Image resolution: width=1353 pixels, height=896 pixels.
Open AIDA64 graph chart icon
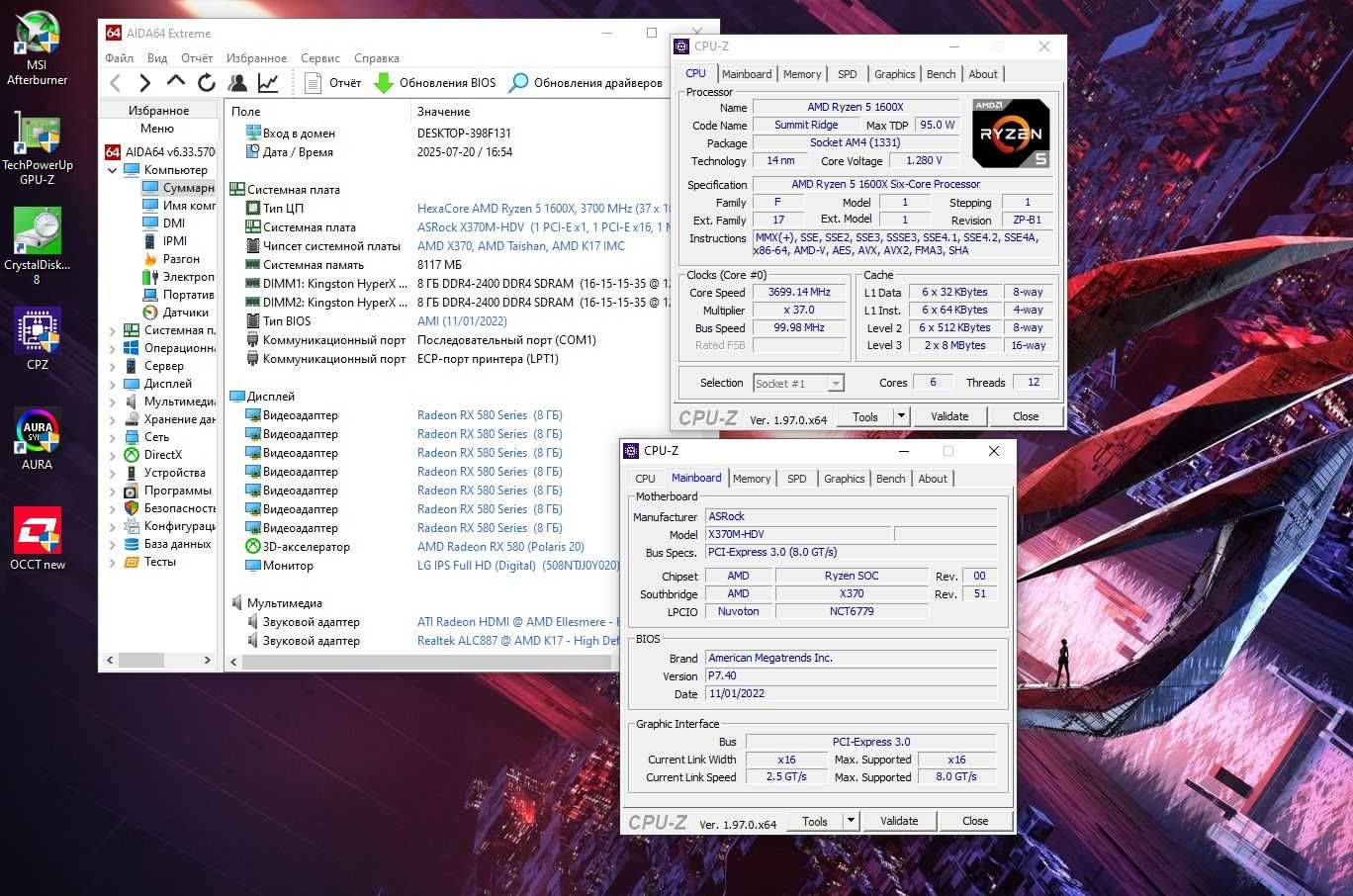pyautogui.click(x=268, y=83)
